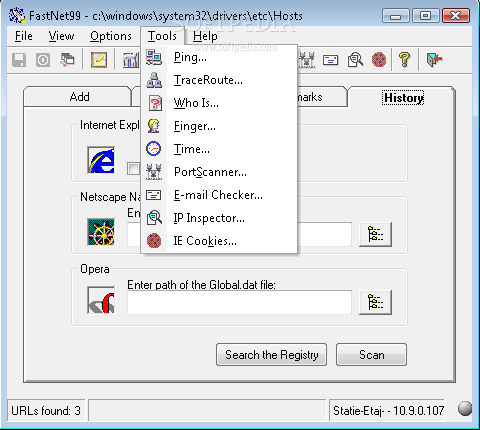Click the IE Cookies icon in the menu
This screenshot has width=480, height=430.
[x=154, y=241]
